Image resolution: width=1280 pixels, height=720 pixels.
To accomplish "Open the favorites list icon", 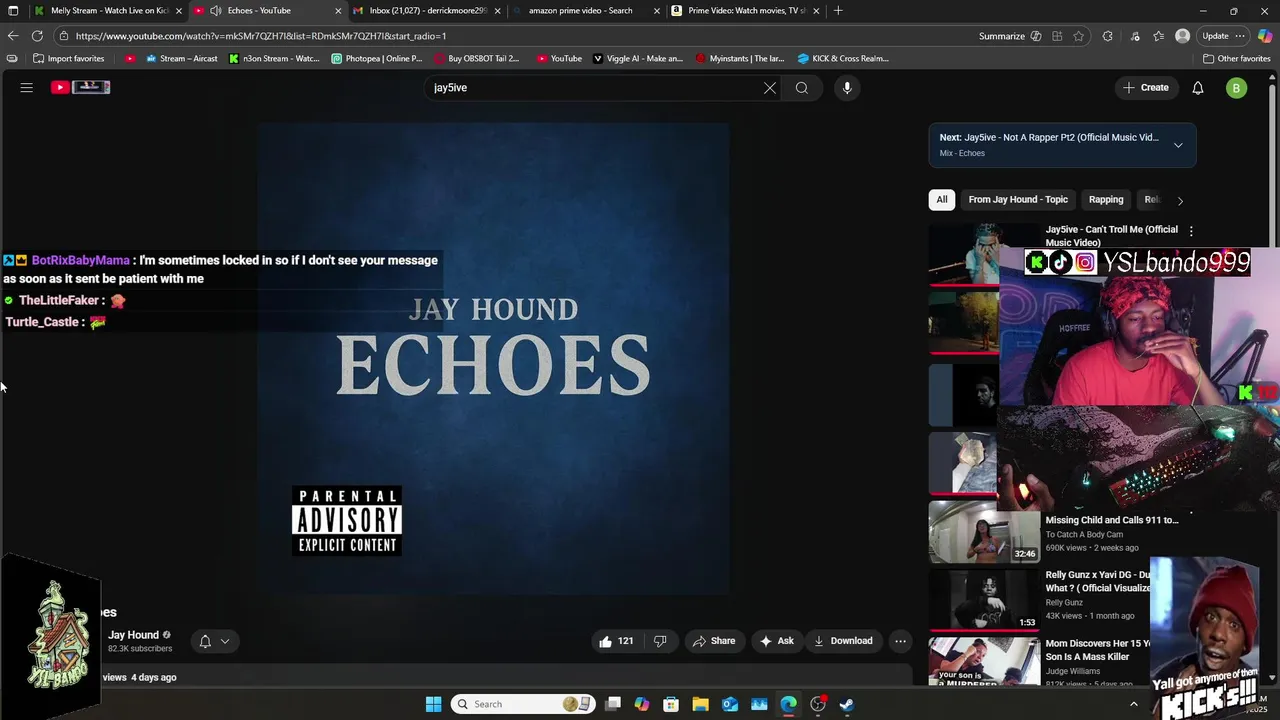I will [x=1159, y=36].
